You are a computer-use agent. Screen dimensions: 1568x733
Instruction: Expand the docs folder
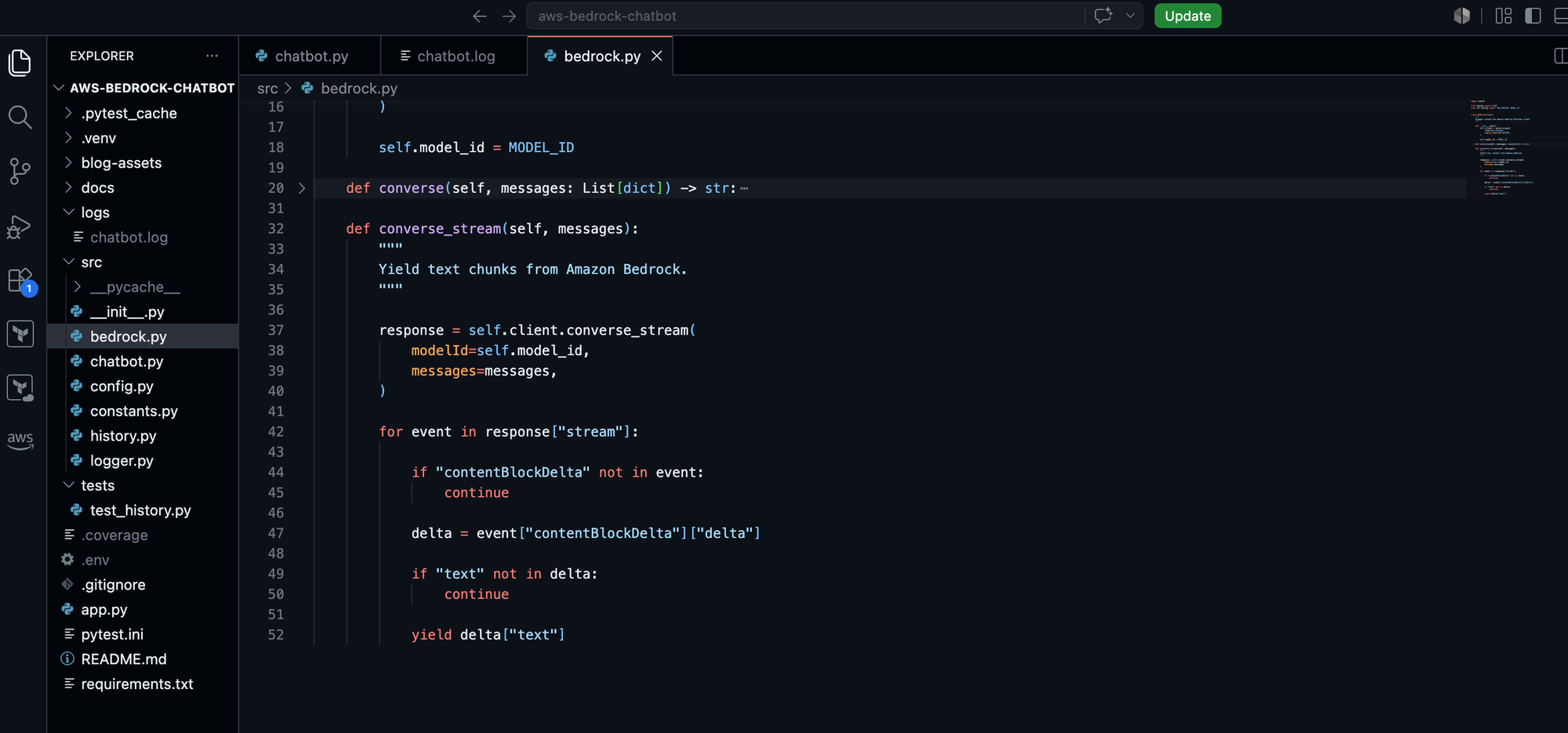coord(68,187)
